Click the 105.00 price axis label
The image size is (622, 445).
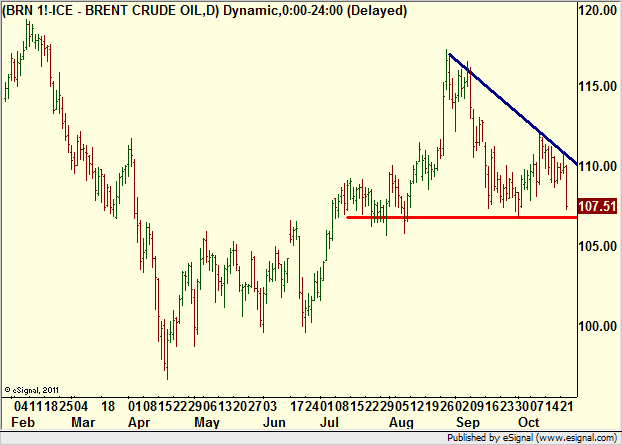click(x=598, y=246)
